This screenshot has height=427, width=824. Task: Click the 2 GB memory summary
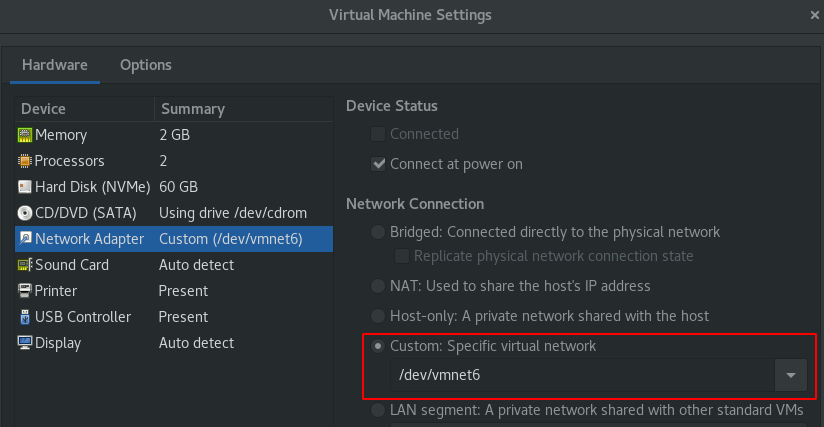point(174,135)
